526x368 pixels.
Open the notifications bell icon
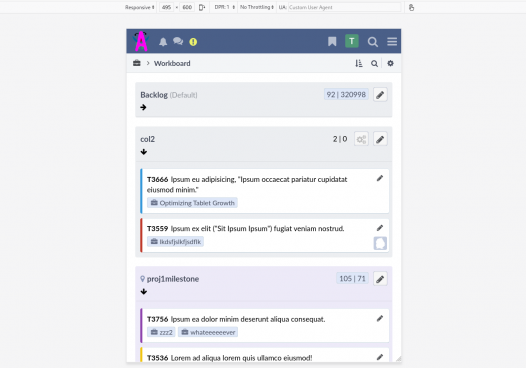163,42
